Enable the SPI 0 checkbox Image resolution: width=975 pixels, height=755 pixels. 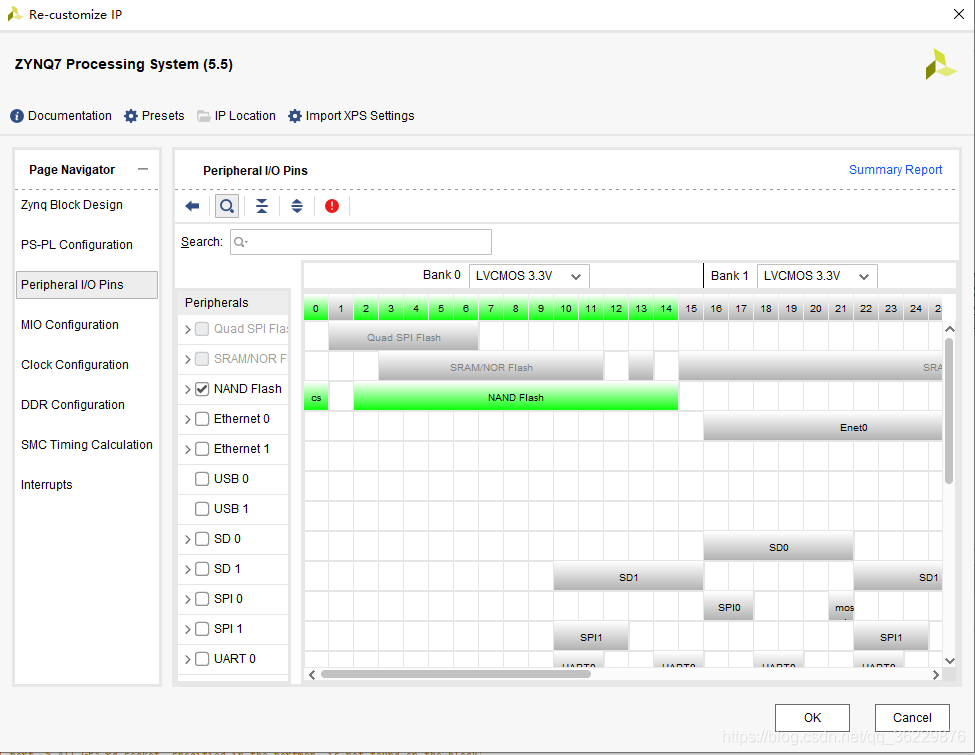tap(202, 599)
